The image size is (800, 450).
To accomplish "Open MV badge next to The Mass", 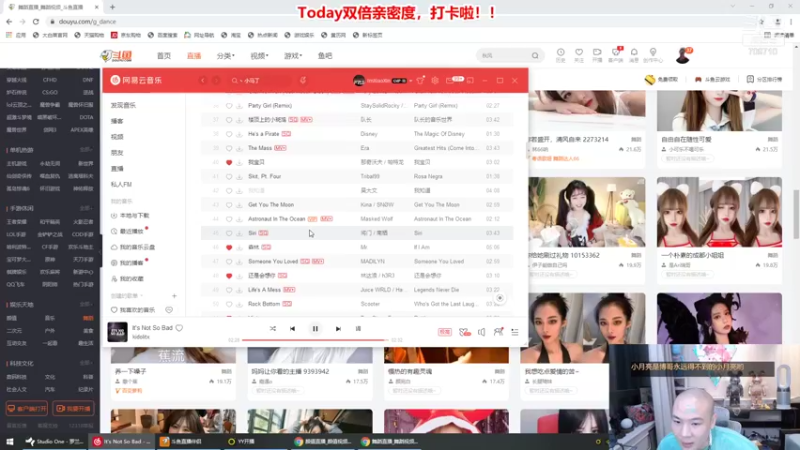I will click(280, 148).
